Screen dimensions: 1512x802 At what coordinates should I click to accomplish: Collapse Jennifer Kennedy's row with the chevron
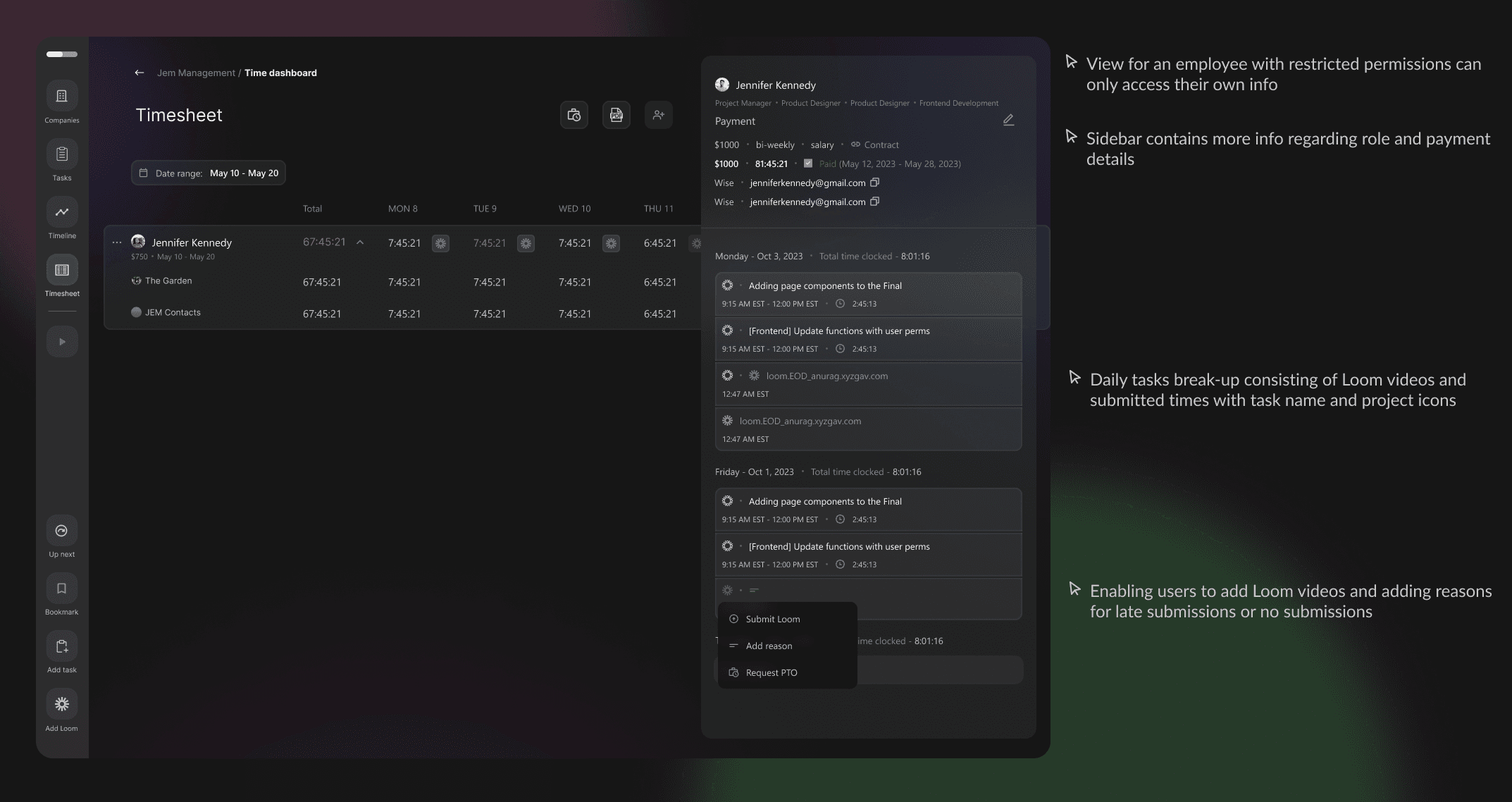360,242
